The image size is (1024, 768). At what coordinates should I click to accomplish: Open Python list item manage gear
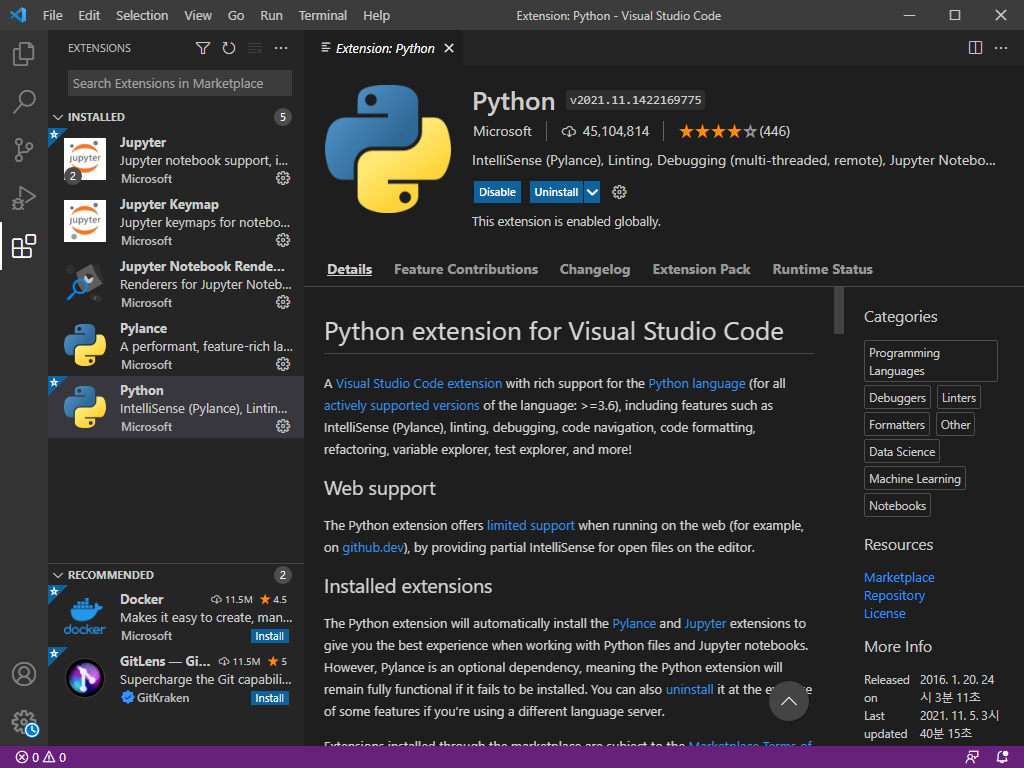point(283,426)
